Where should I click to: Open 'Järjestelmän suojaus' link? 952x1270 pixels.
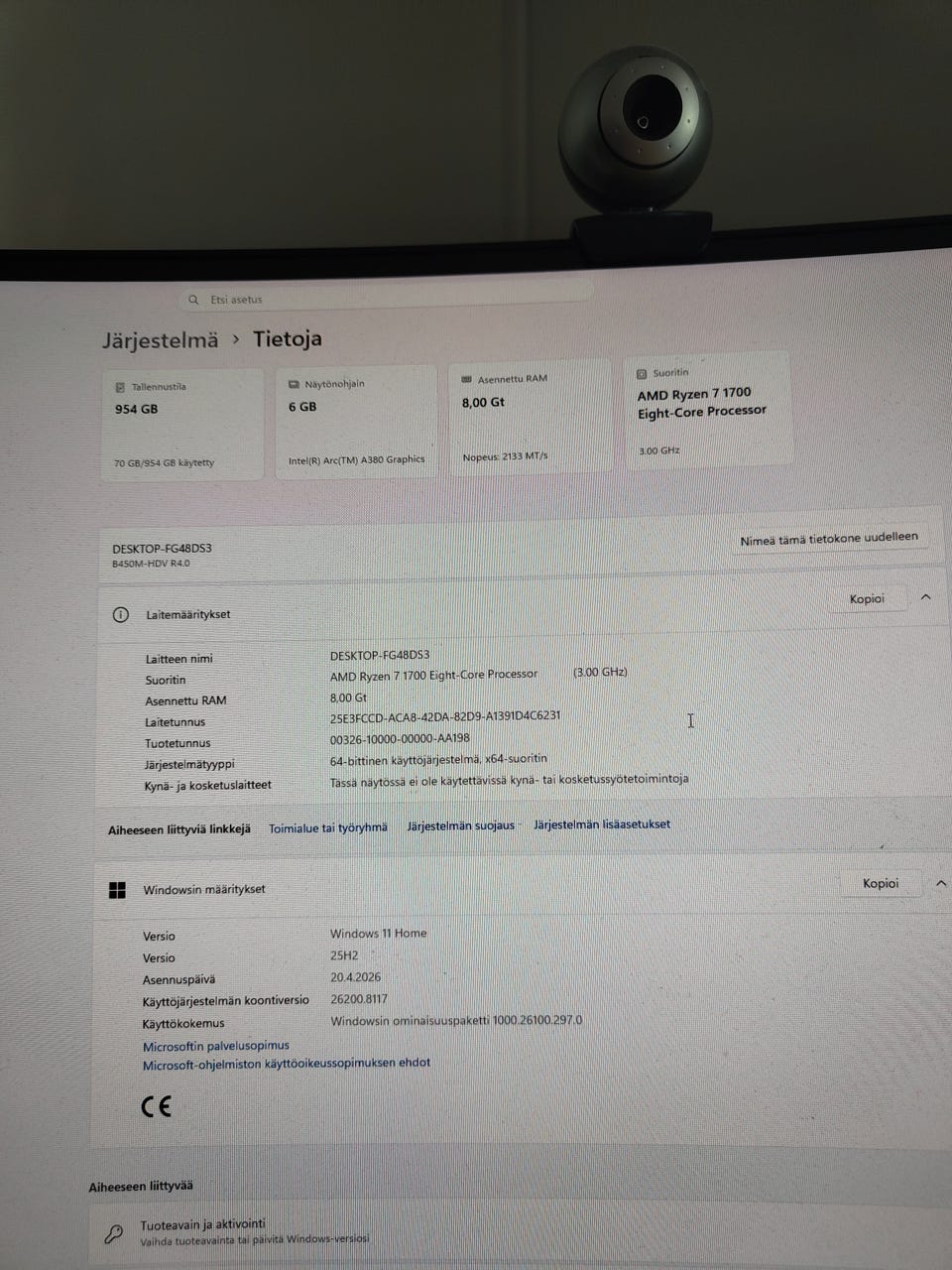pos(460,825)
